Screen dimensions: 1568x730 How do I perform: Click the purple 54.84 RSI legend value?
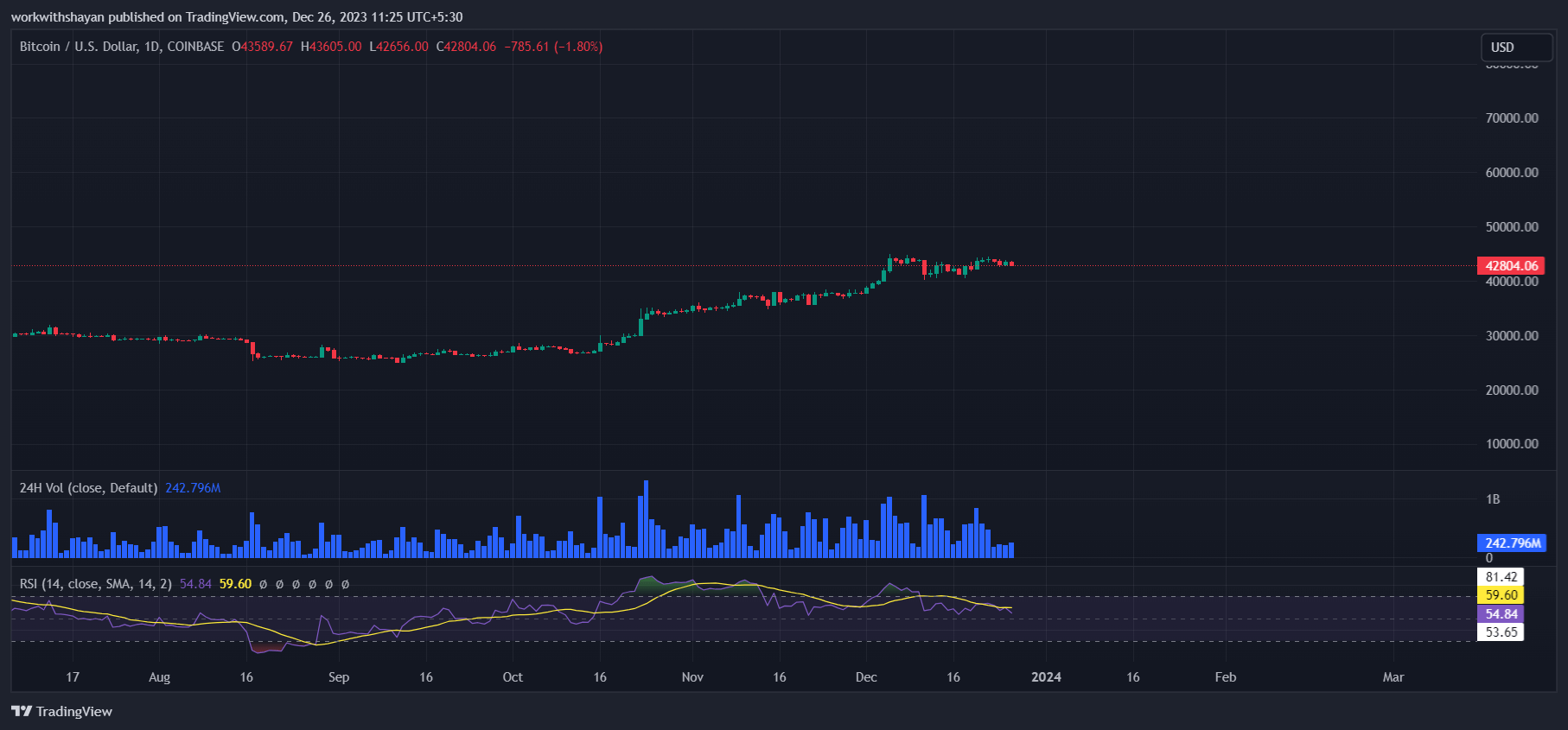click(195, 584)
